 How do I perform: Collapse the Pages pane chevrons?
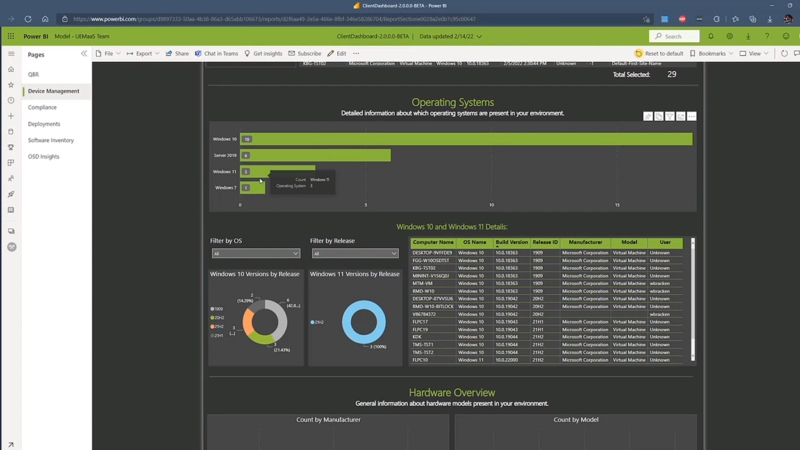click(84, 54)
